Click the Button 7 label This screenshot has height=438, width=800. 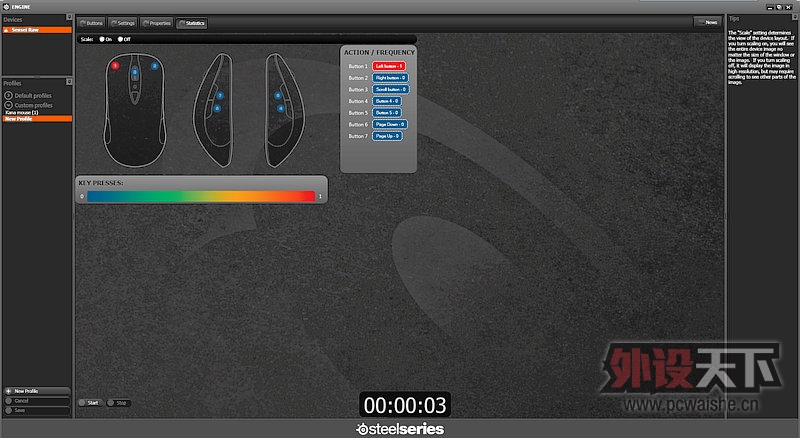[x=358, y=136]
